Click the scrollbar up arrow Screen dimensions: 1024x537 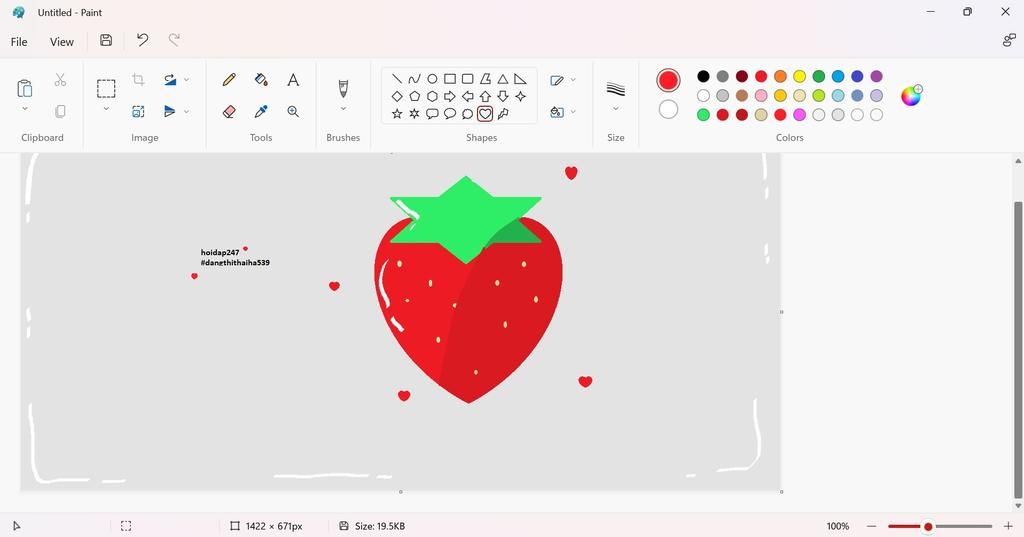pyautogui.click(x=1017, y=161)
